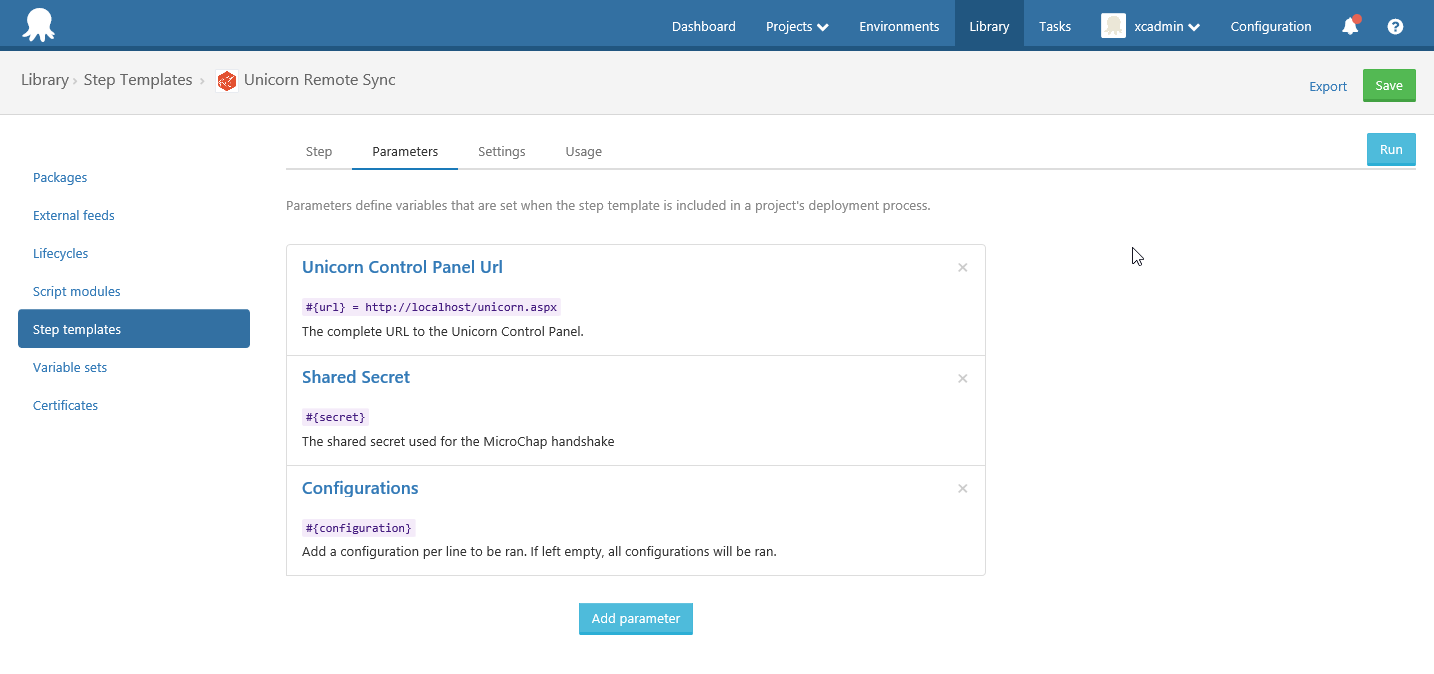Click the #{url} variable code text
The width and height of the screenshot is (1434, 674).
tap(431, 307)
